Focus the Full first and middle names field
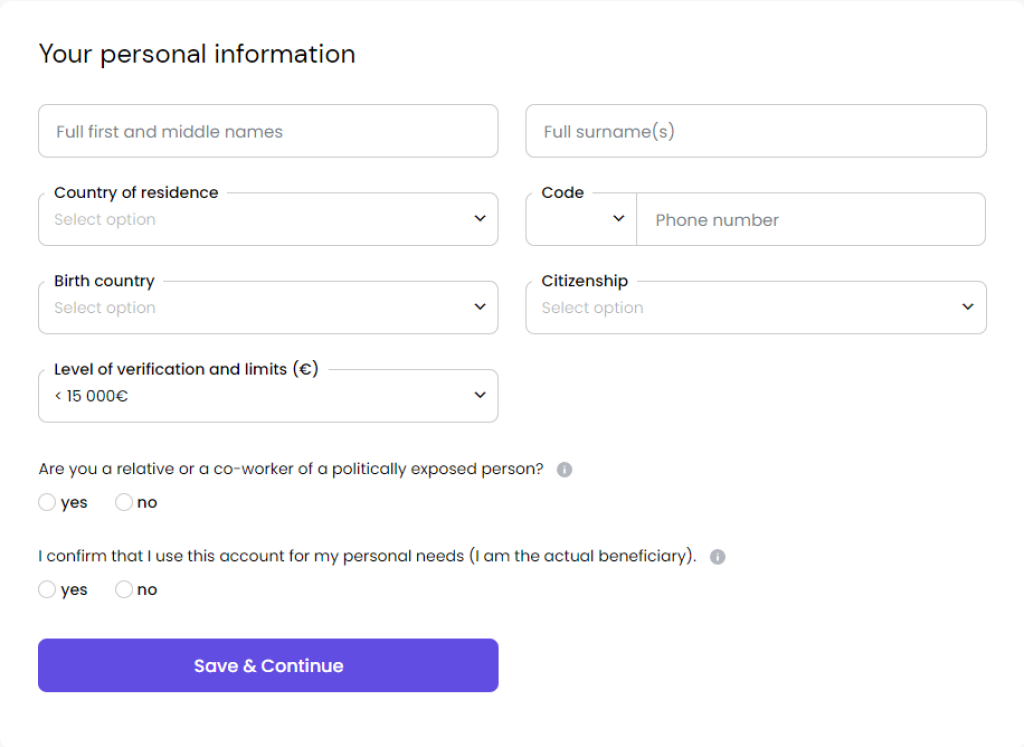The height and width of the screenshot is (747, 1024). click(268, 131)
